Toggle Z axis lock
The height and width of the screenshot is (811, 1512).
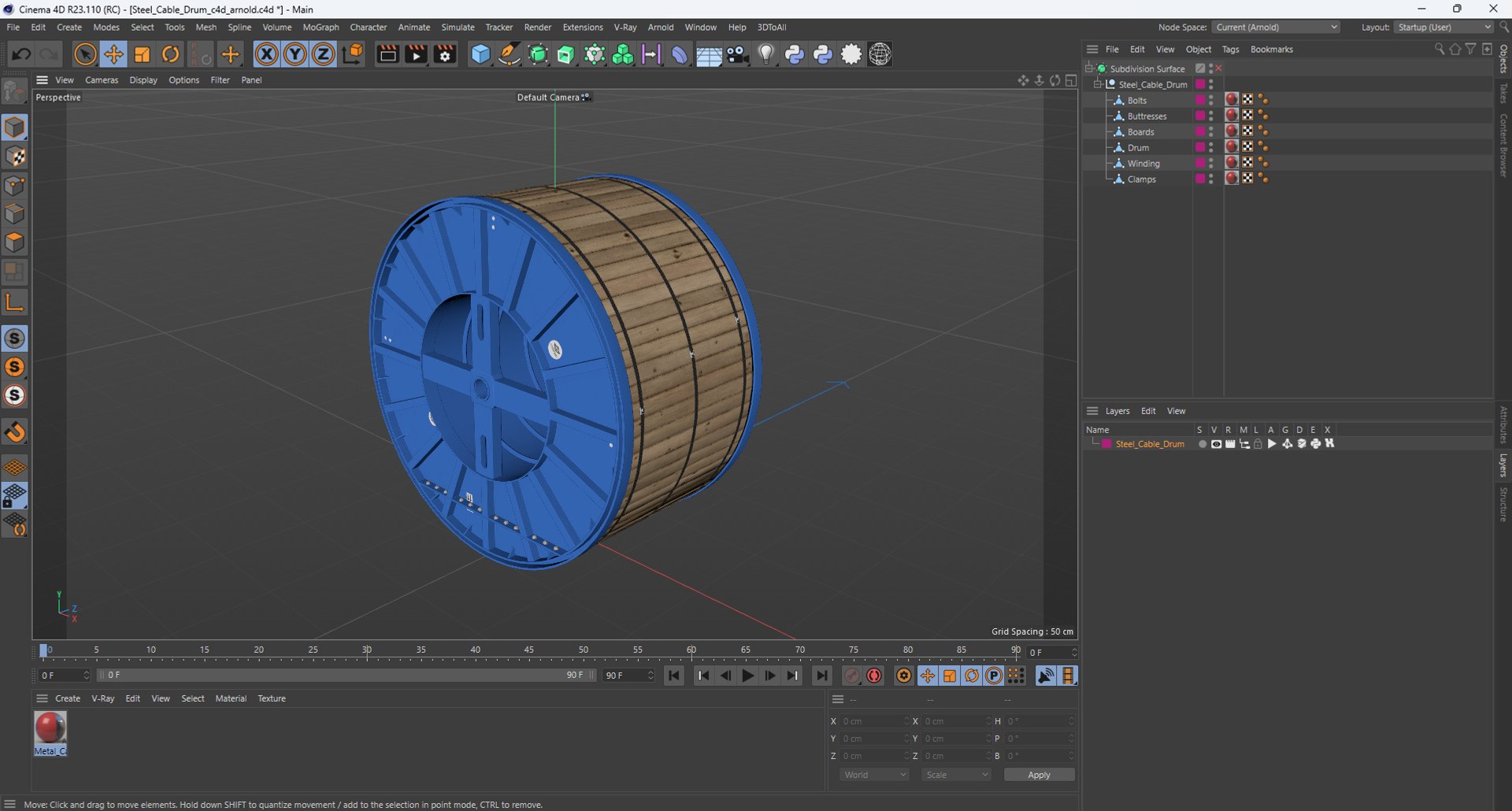[x=324, y=54]
